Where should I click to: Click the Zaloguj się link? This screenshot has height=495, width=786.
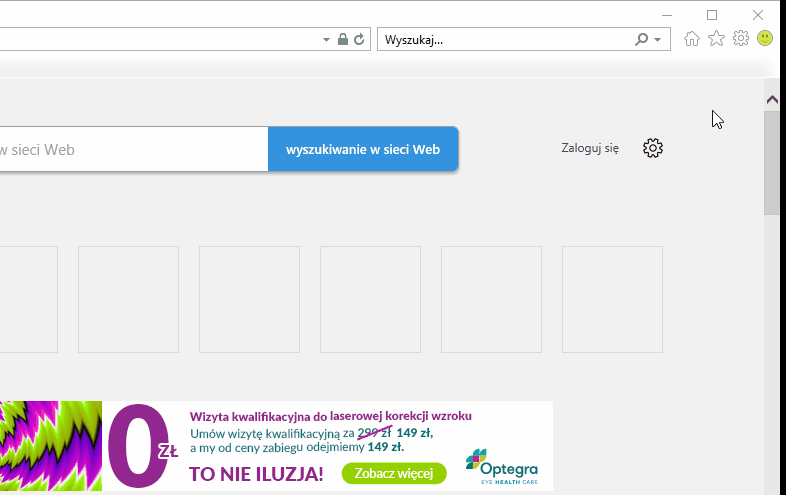pos(590,148)
